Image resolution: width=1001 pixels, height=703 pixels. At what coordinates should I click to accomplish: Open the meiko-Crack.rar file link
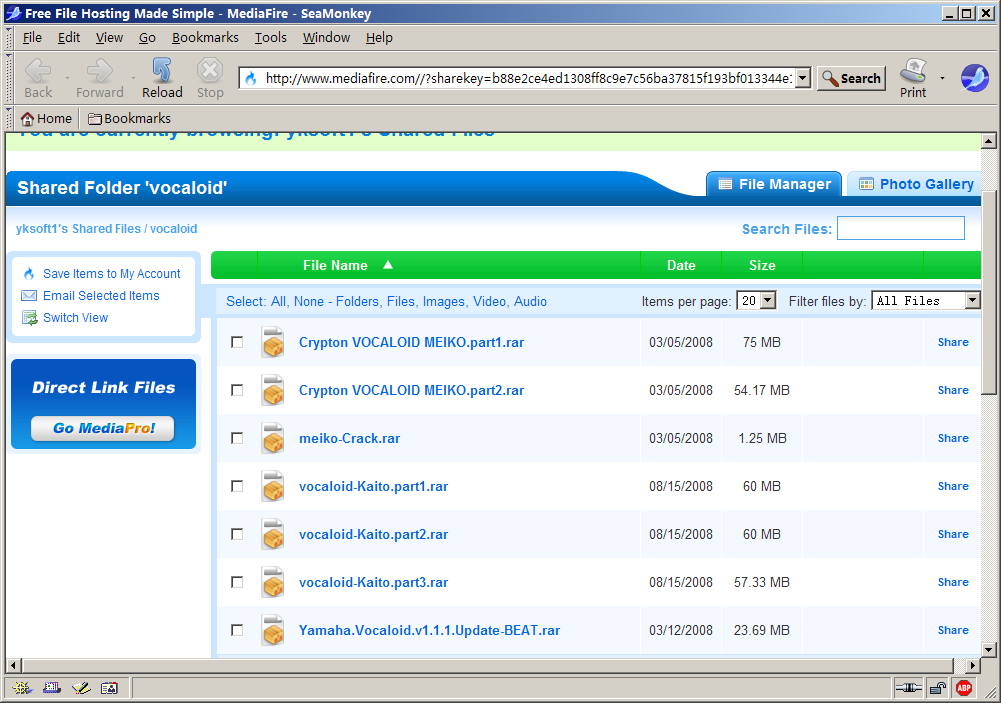point(349,439)
